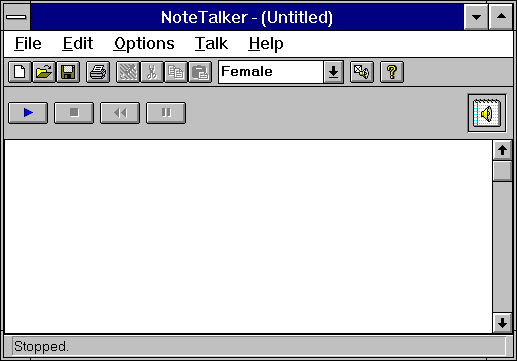The image size is (517, 361).
Task: Cut selection with the scissors icon
Action: click(152, 72)
